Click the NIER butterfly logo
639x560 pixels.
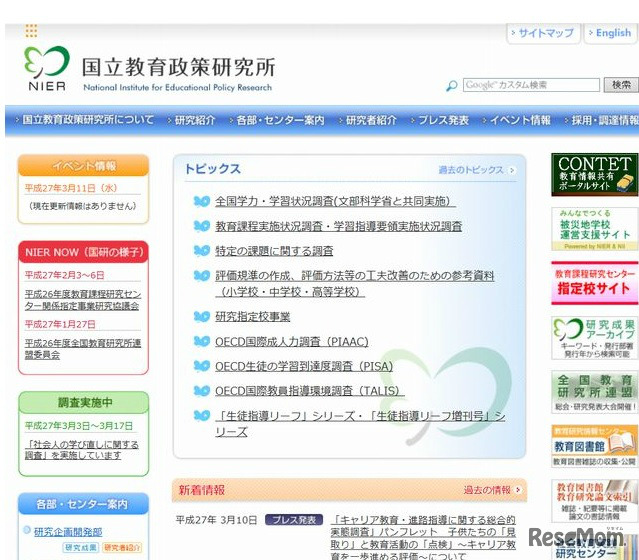point(46,68)
